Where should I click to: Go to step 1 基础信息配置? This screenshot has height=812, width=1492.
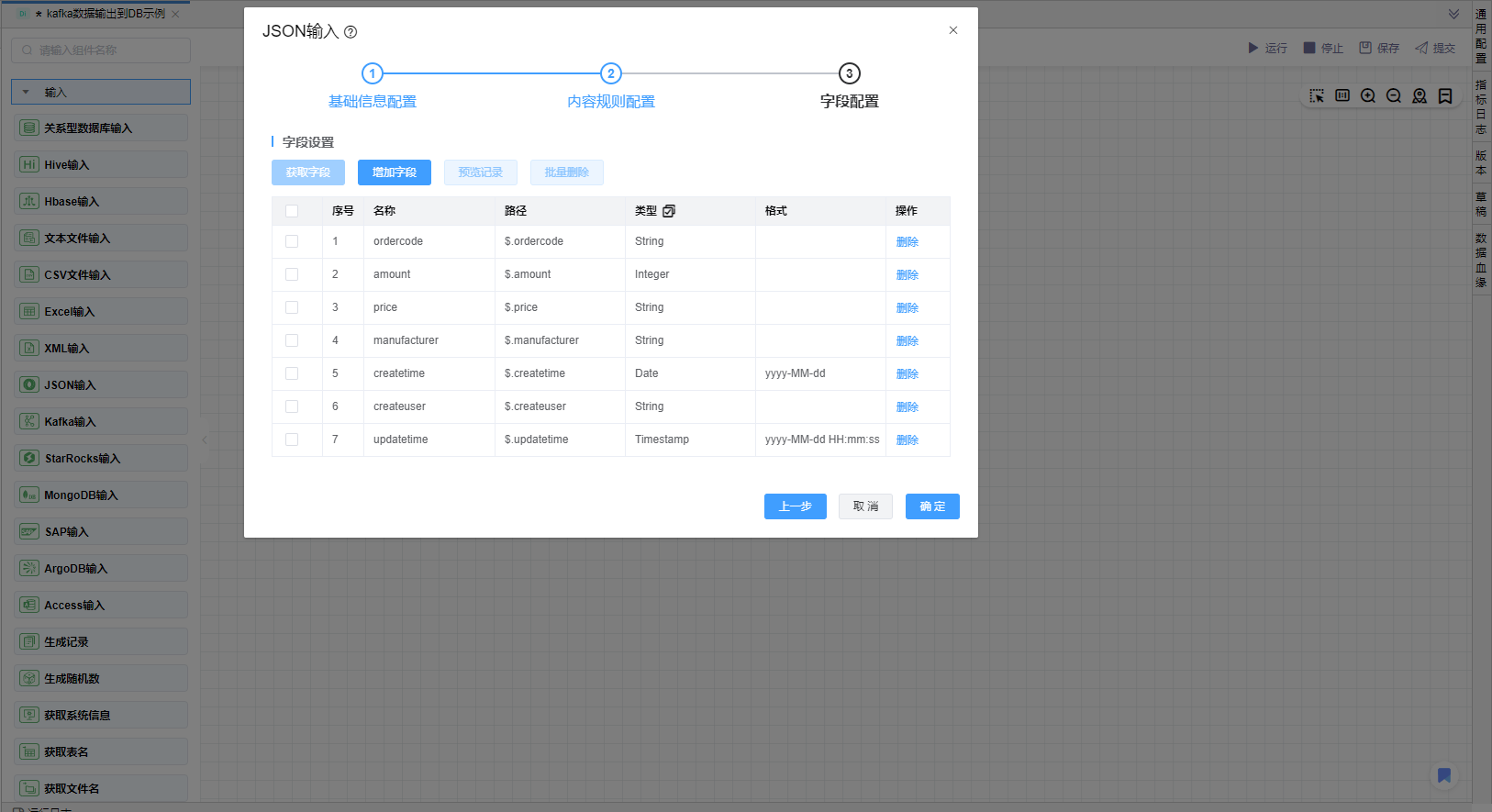click(372, 73)
